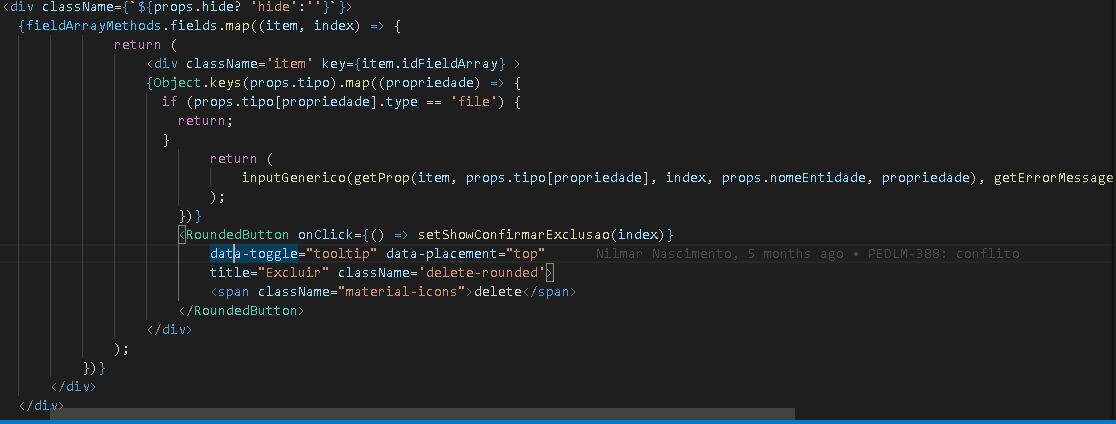This screenshot has height=424, width=1116.
Task: Click the closing </span> tag
Action: click(x=549, y=292)
